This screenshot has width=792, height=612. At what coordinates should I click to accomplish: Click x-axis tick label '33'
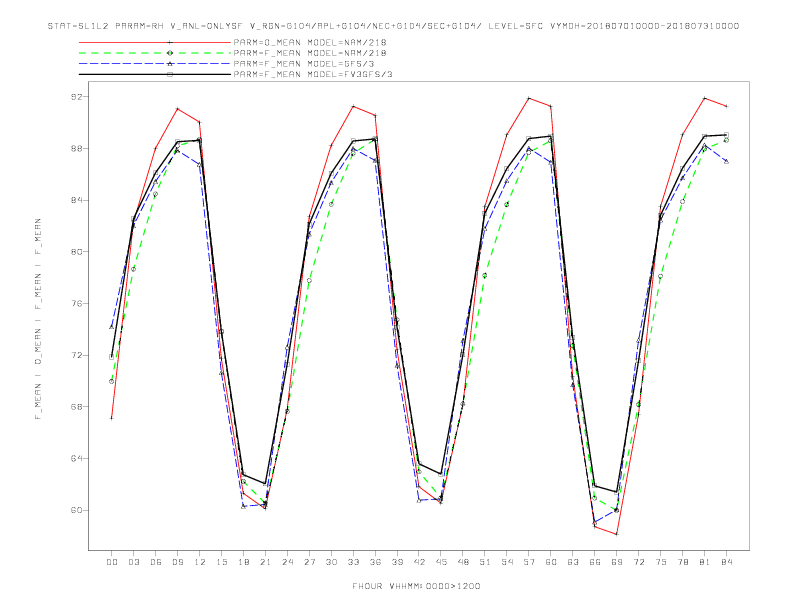point(353,562)
